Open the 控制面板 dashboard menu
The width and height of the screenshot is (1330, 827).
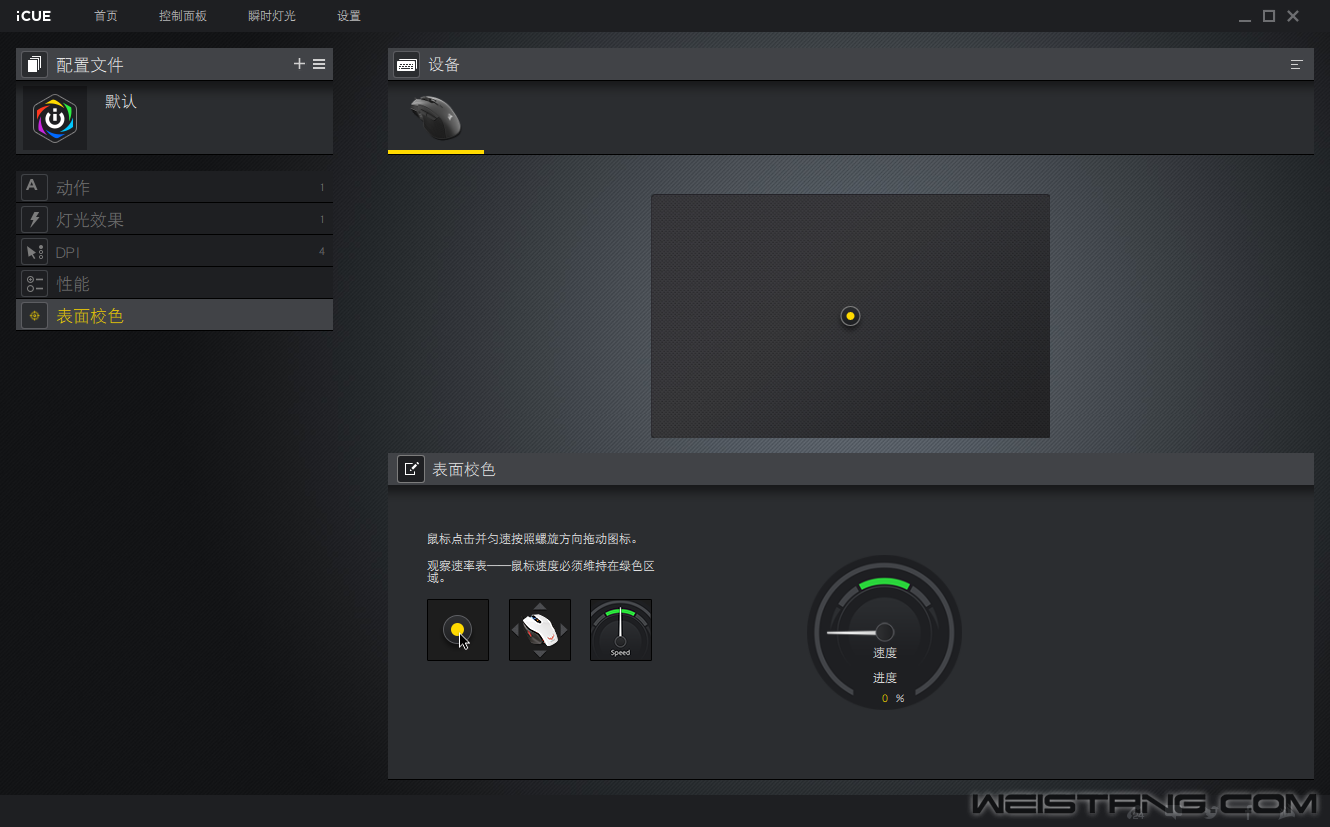point(183,16)
